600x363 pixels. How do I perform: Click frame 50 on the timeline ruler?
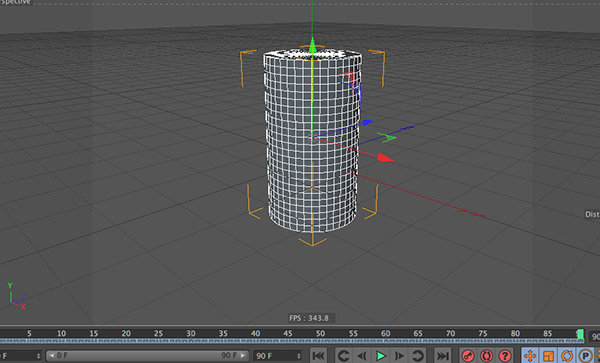[321, 333]
